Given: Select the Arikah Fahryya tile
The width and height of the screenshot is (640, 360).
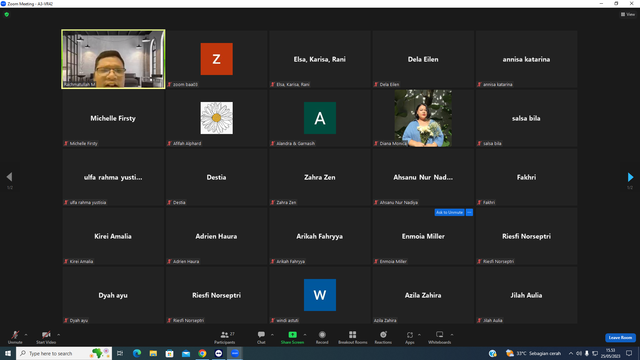Looking at the screenshot, I should (320, 236).
